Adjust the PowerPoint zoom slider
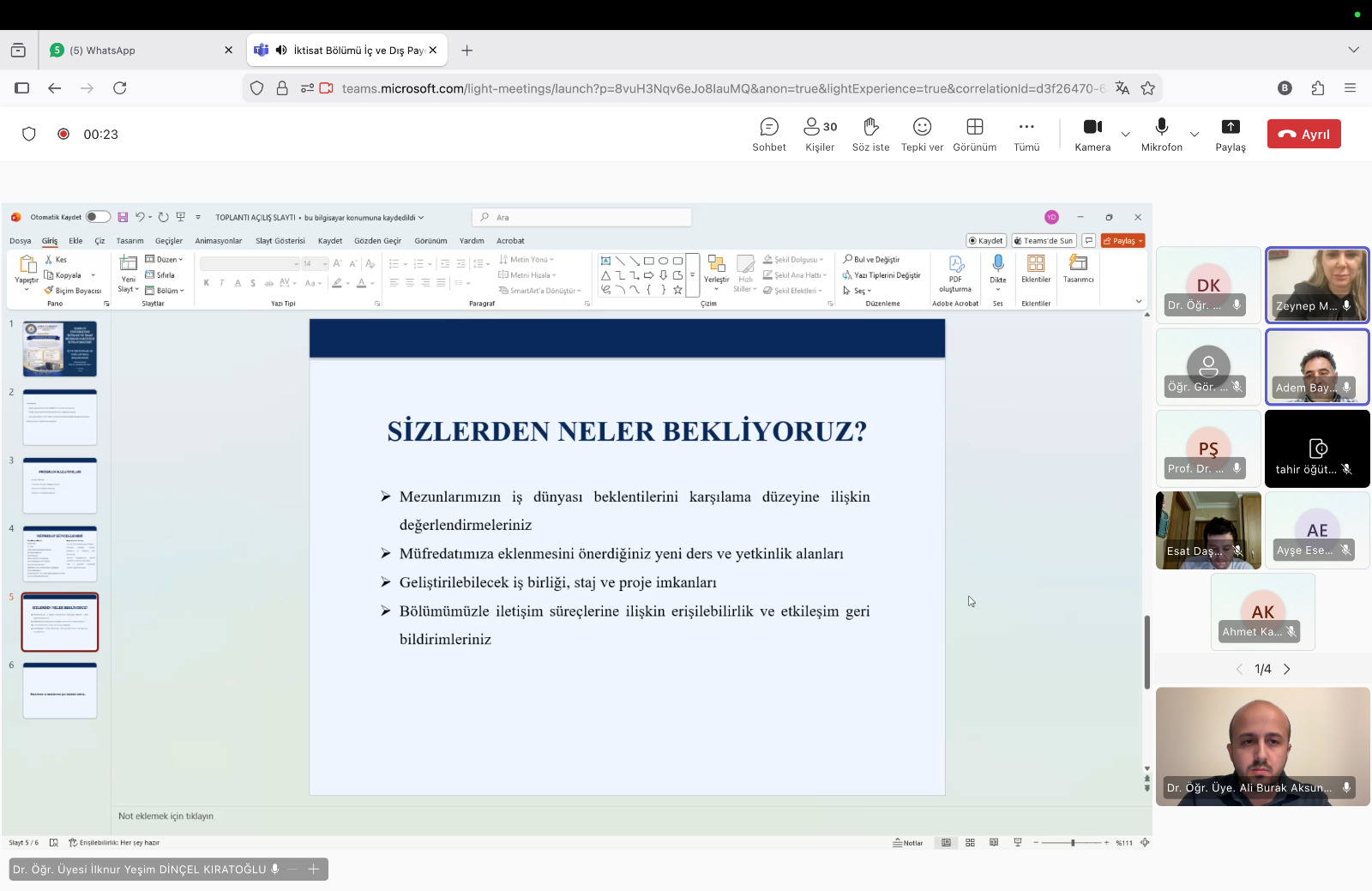 1072,843
